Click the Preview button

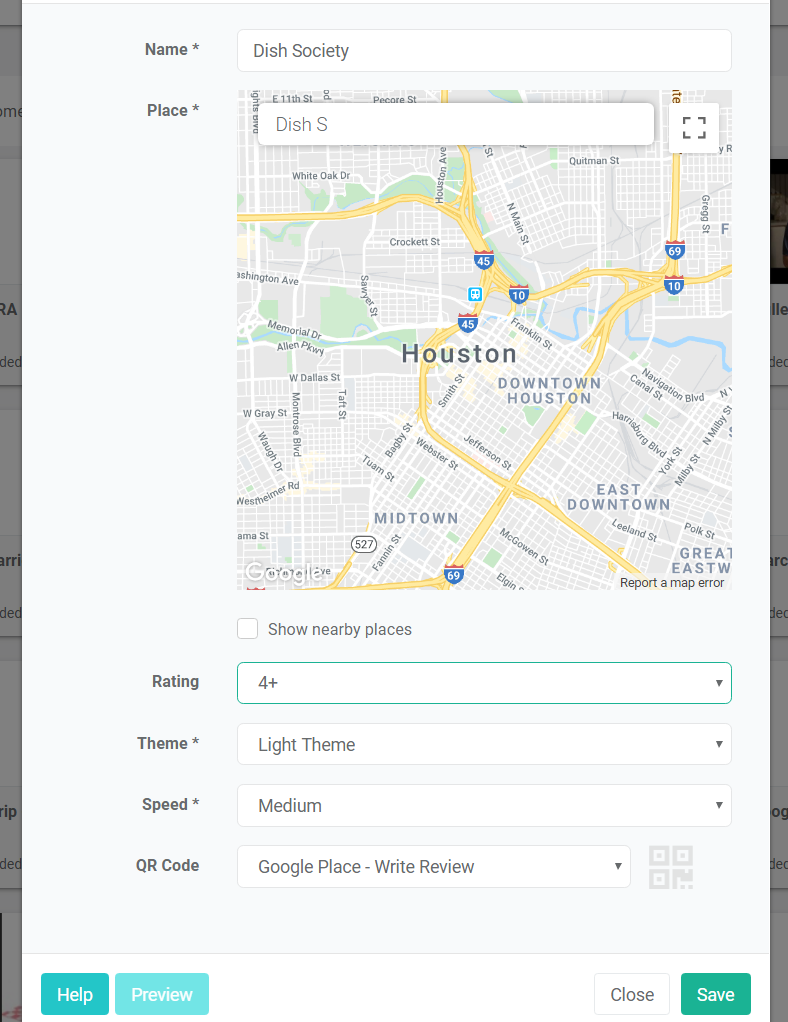[x=162, y=994]
